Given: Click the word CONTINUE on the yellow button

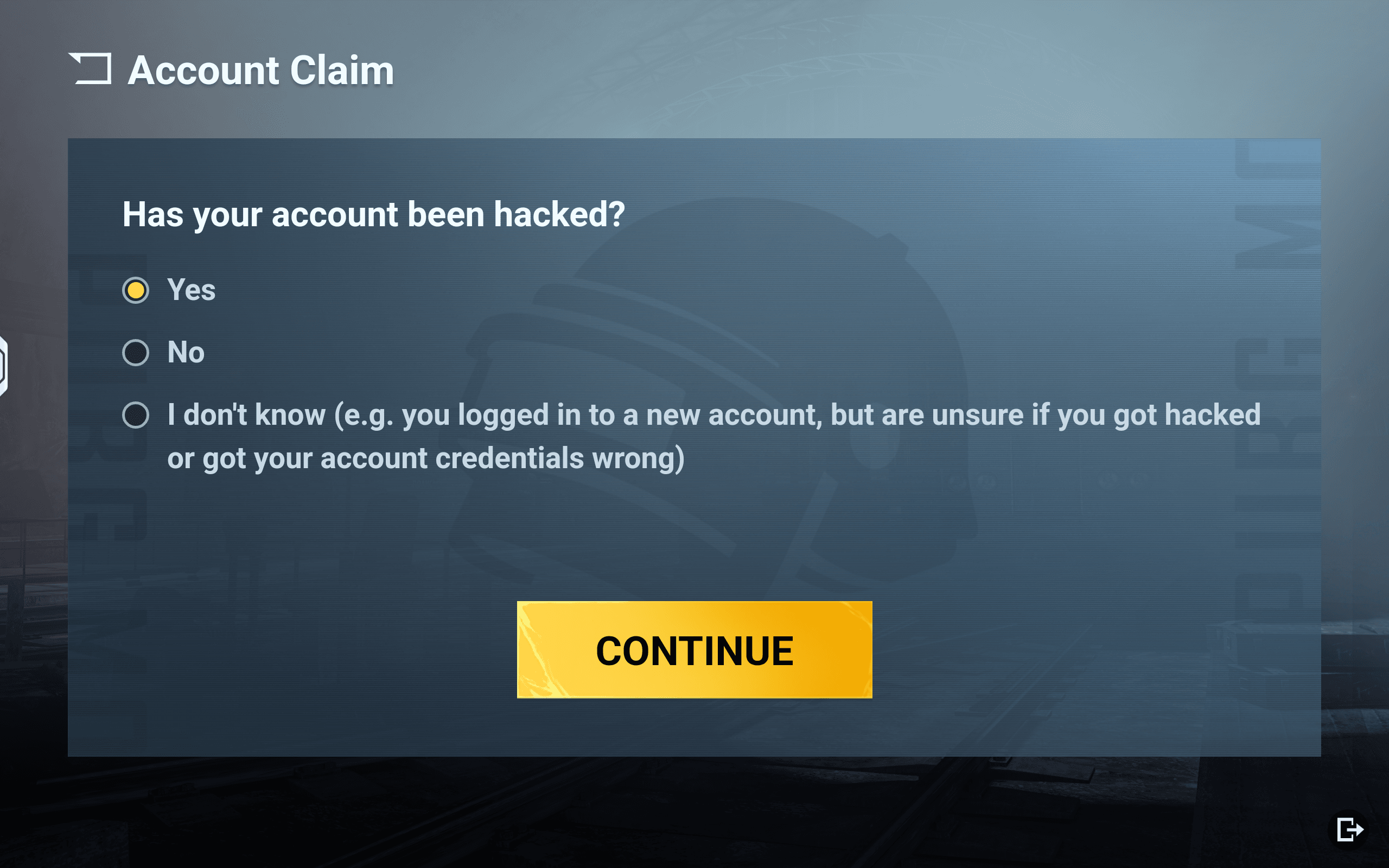Looking at the screenshot, I should point(694,651).
